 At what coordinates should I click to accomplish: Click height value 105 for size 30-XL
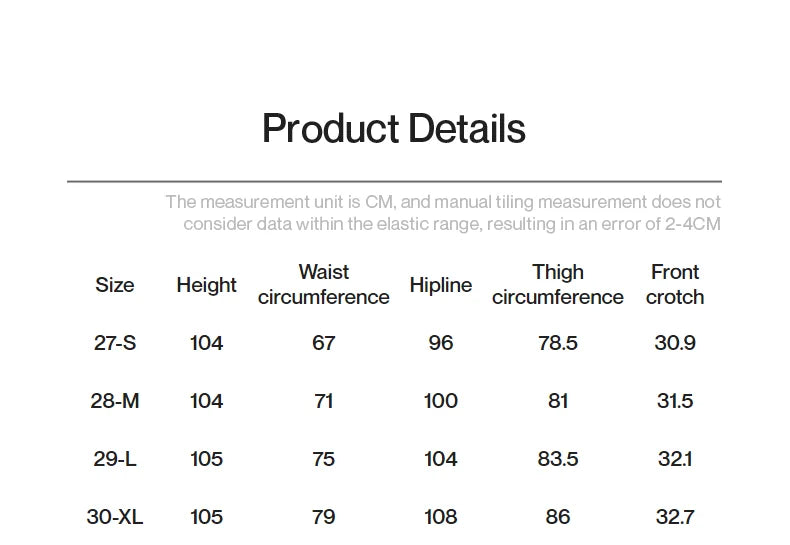coord(206,517)
